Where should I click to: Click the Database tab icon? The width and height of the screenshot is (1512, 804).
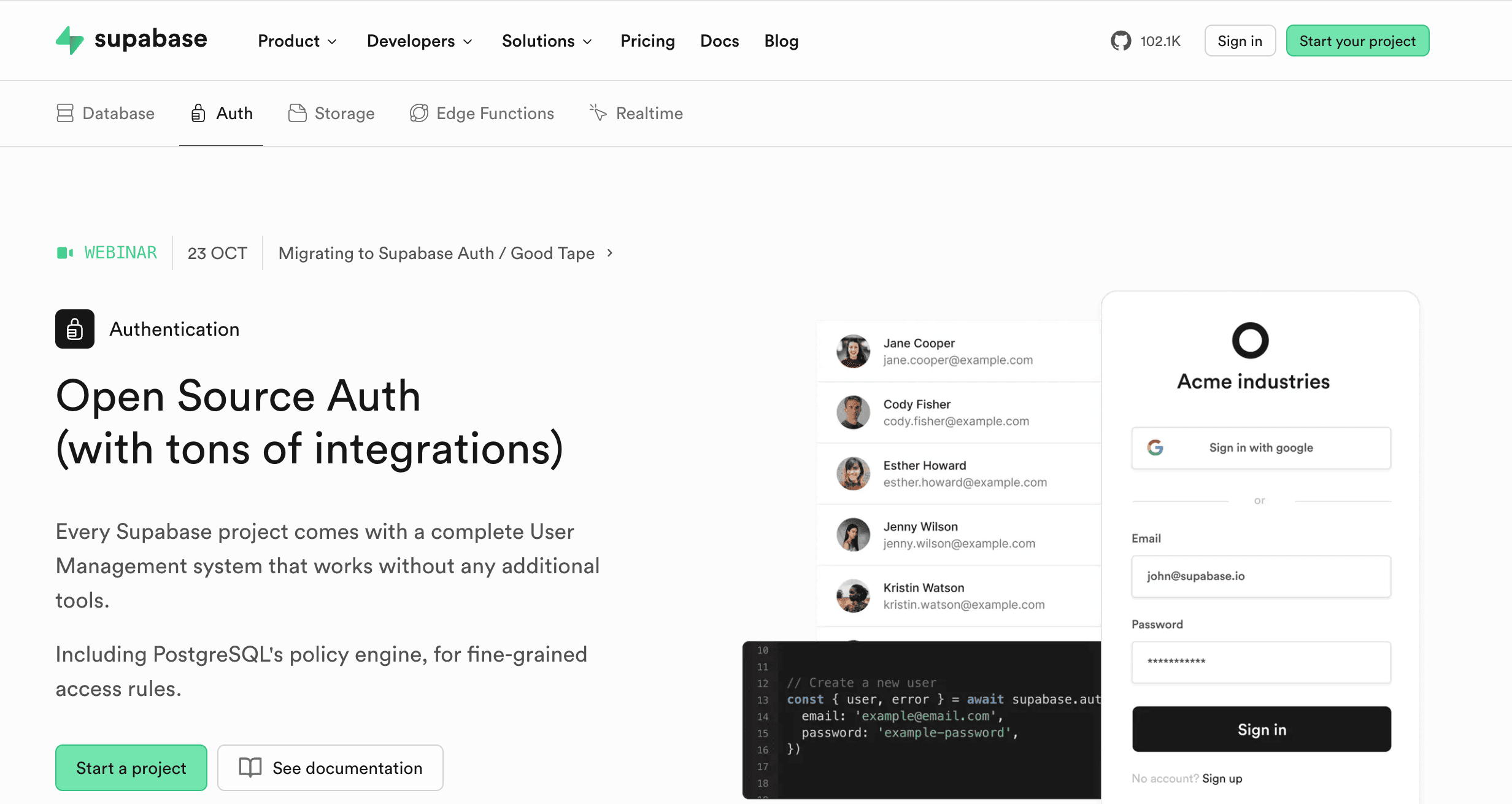(65, 113)
